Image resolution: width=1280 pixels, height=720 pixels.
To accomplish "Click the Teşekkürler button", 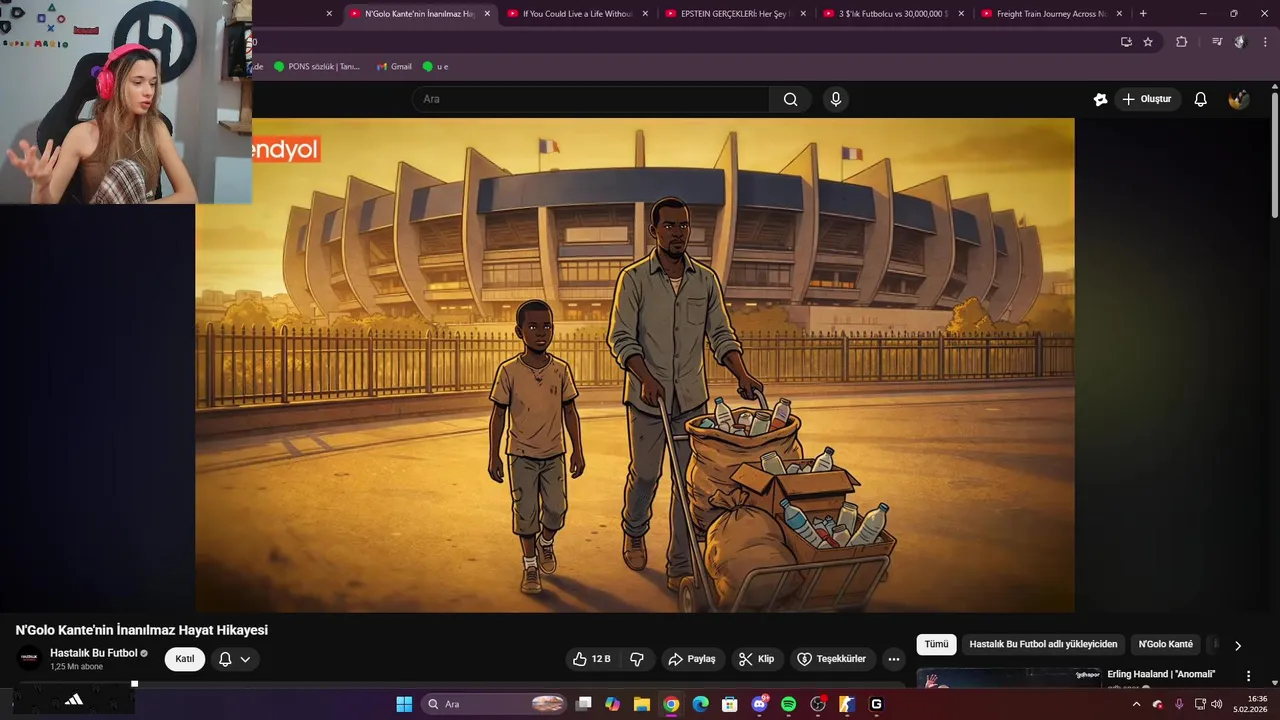I will click(x=832, y=659).
